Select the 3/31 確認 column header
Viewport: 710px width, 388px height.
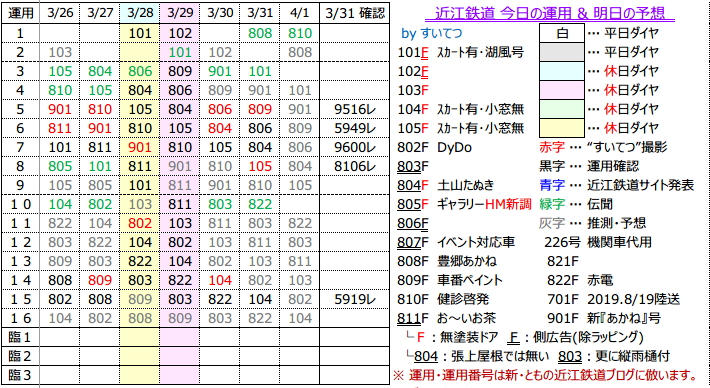tap(355, 13)
